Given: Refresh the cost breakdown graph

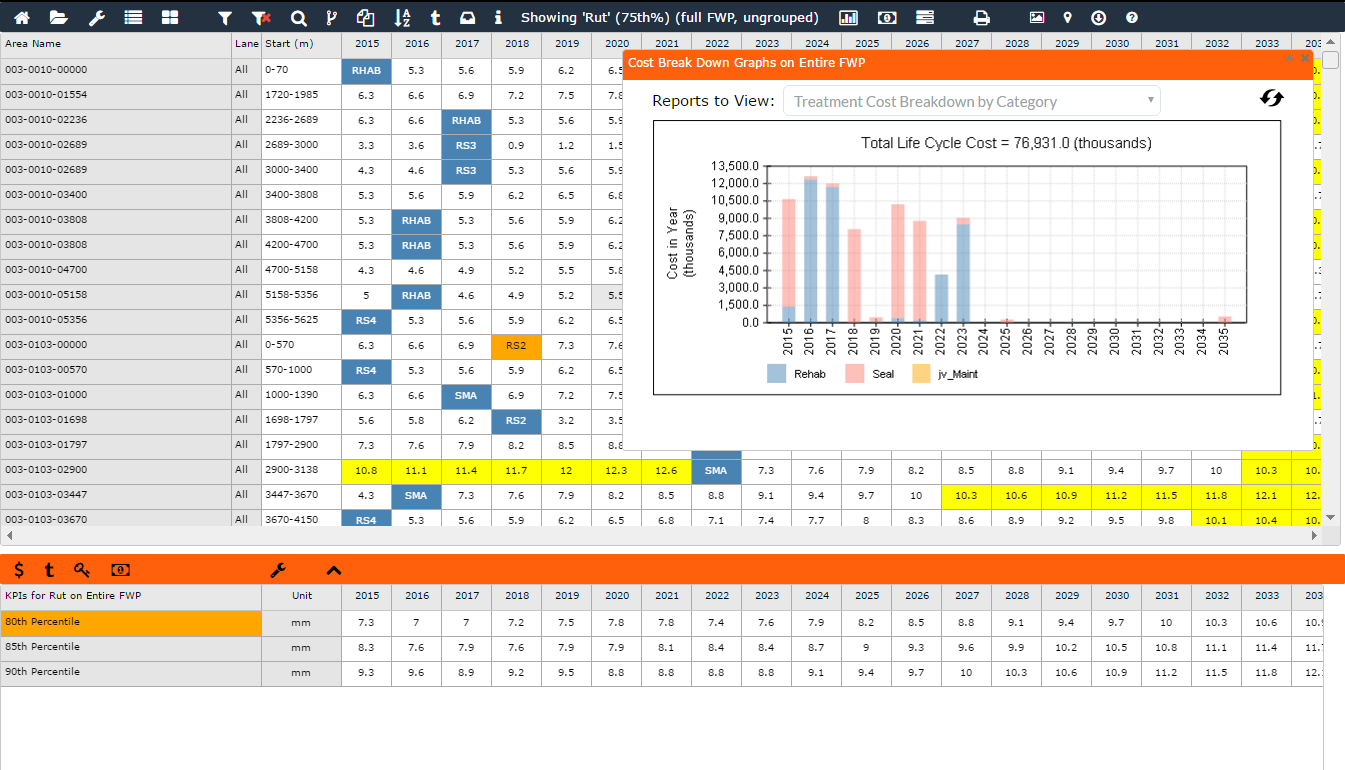Looking at the screenshot, I should pos(1271,98).
